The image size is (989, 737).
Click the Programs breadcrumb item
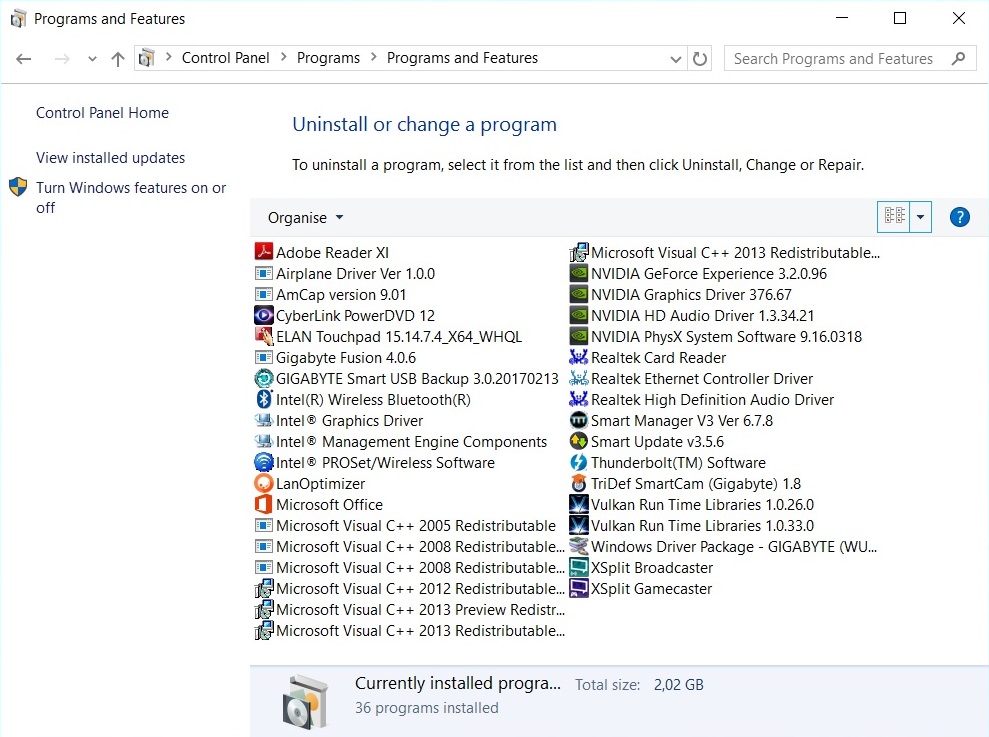point(328,58)
